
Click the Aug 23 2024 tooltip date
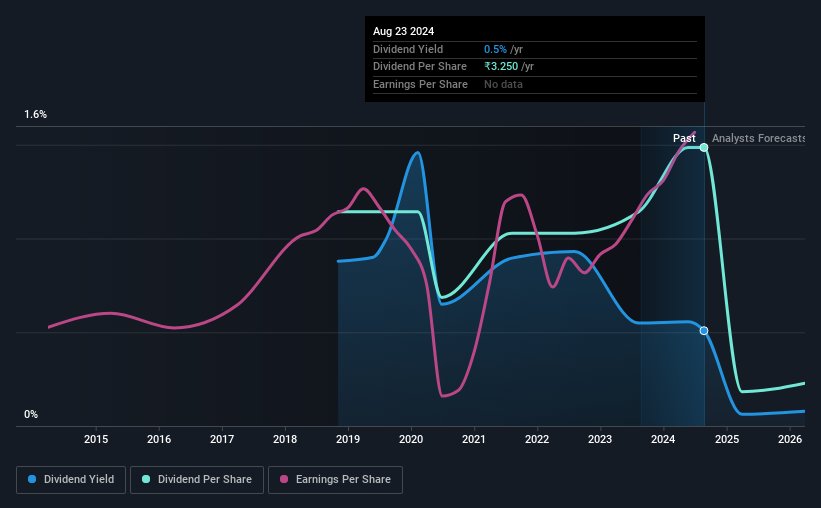tap(403, 31)
